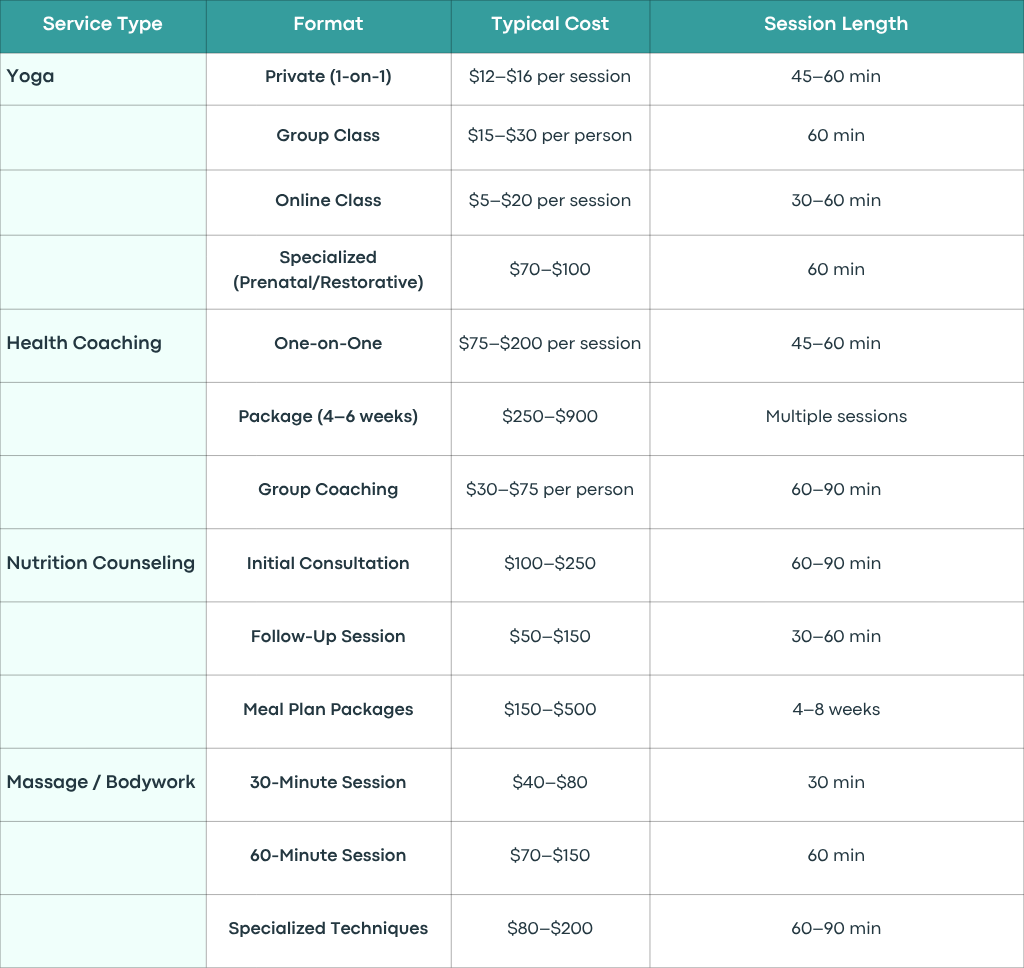Click the Nutrition Counseling row label
The image size is (1024, 968).
point(103,565)
